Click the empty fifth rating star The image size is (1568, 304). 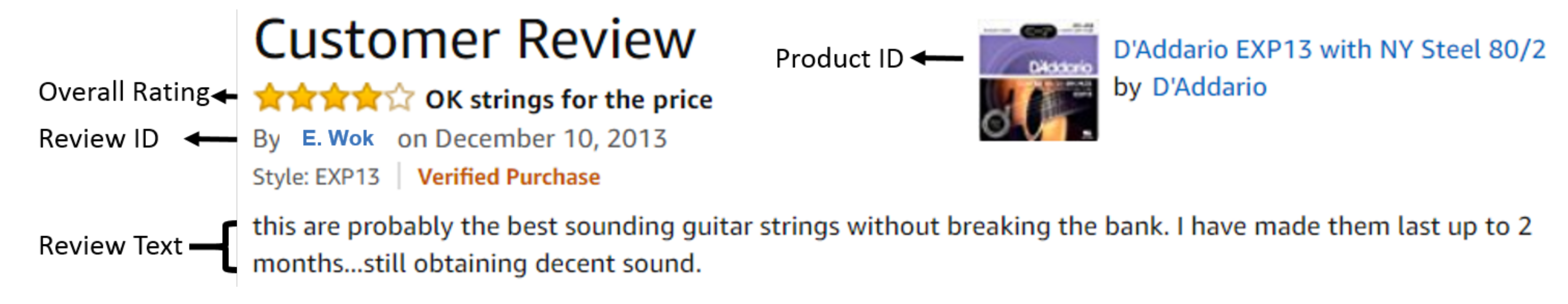coord(399,98)
